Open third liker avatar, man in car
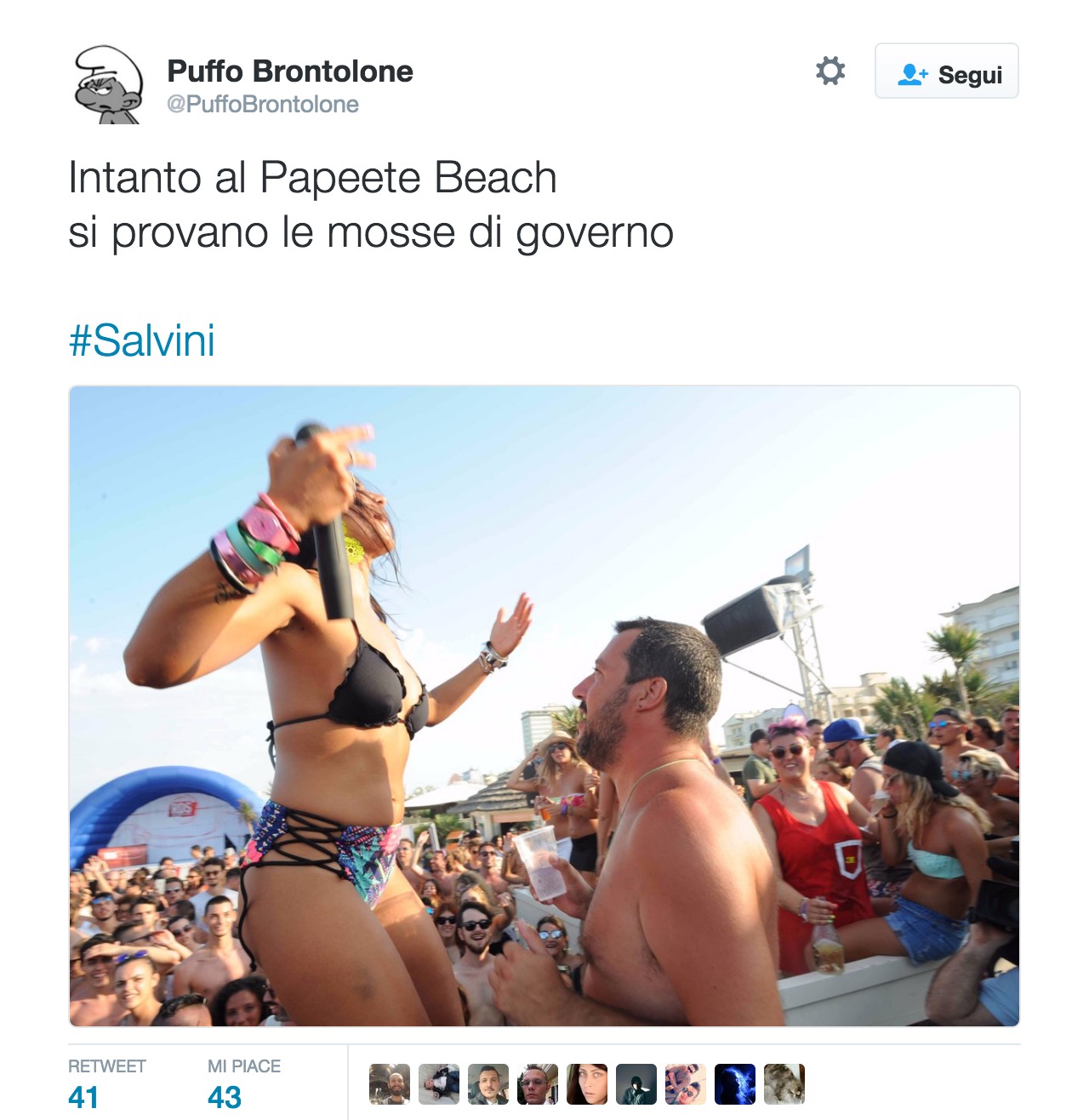1089x1120 pixels. [x=488, y=1084]
